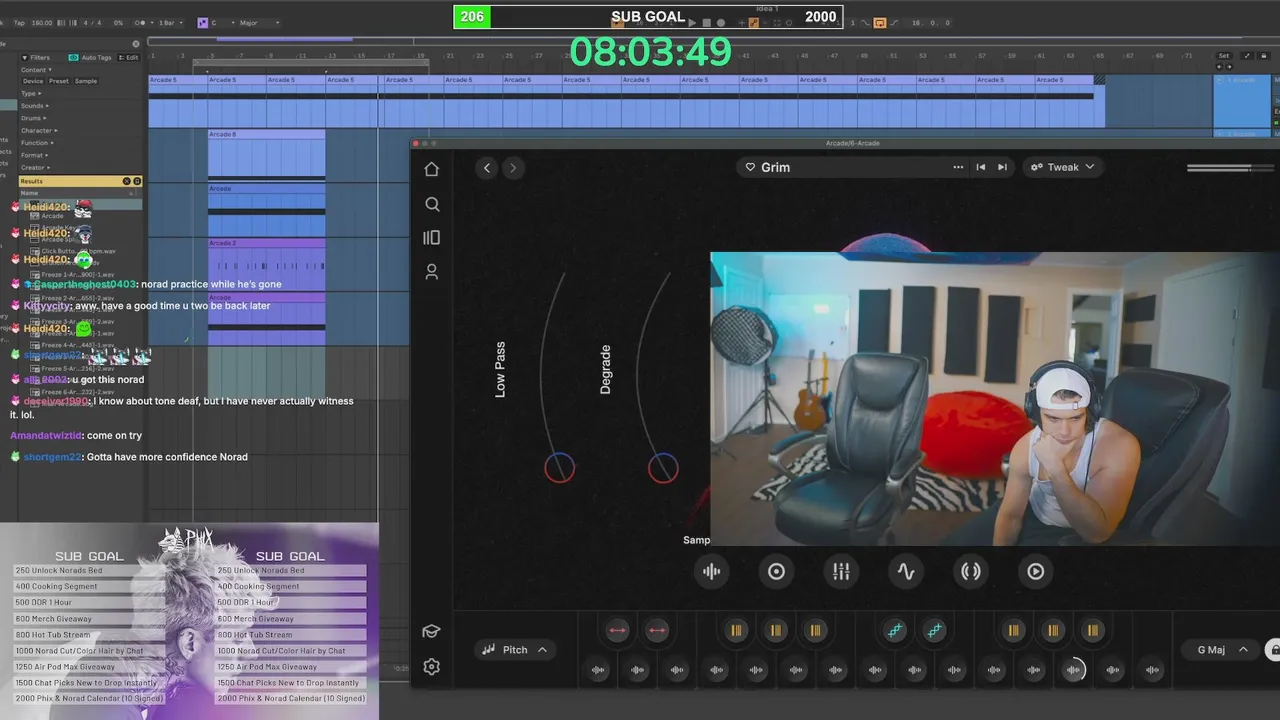Viewport: 1280px width, 720px height.
Task: Expand the Format filter group
Action: 35,155
